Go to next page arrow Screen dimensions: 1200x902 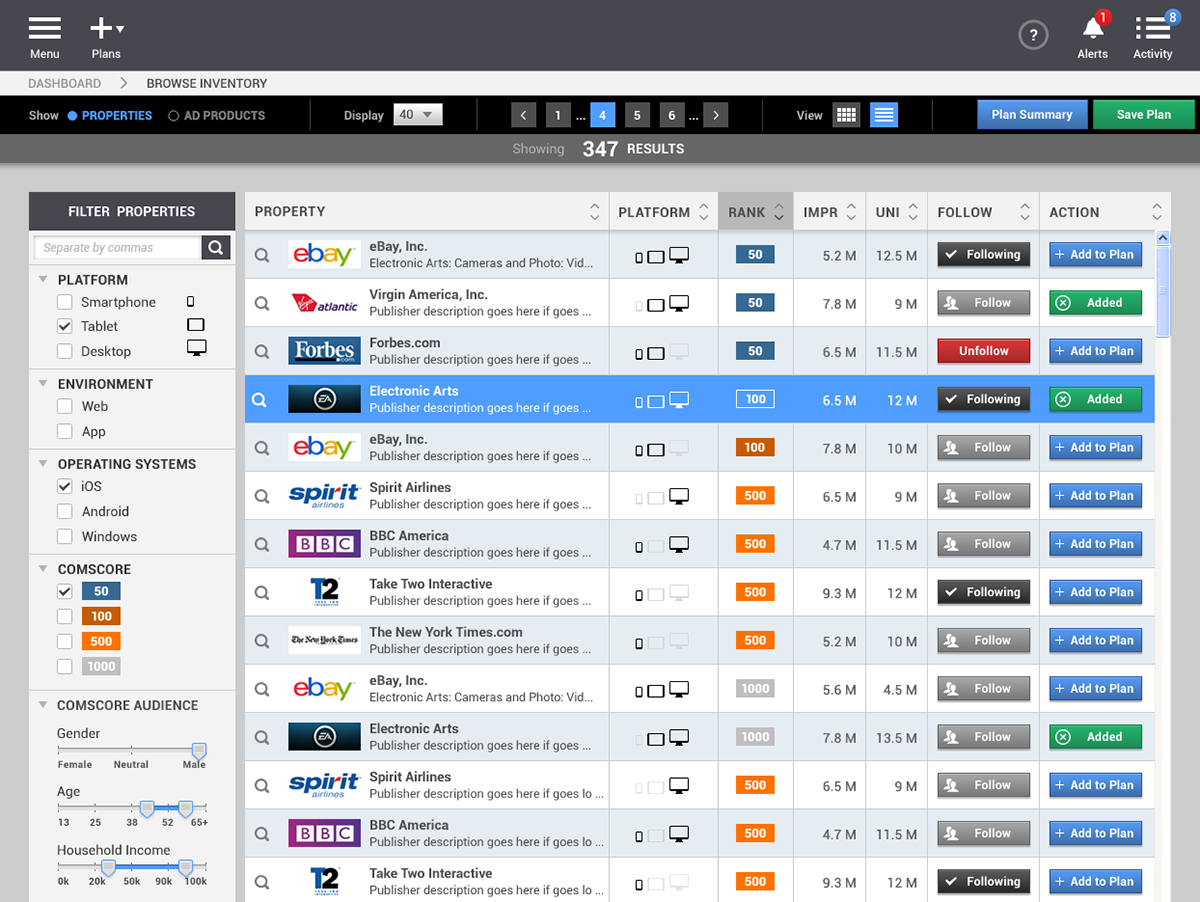715,115
